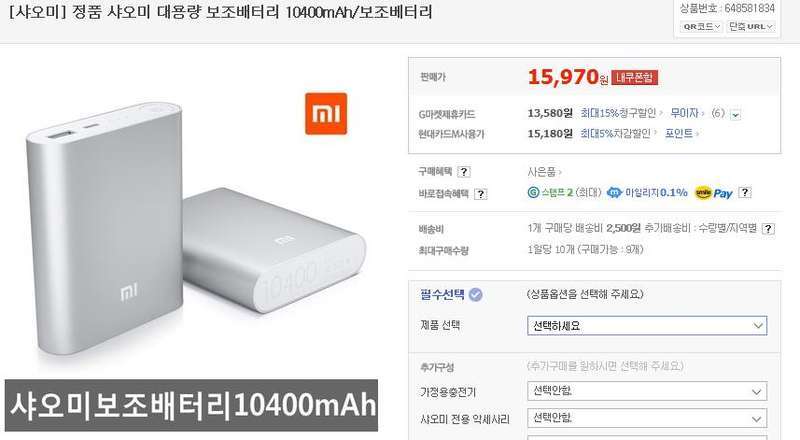Open help icon beside 바로접속혜택
The image size is (800, 440).
tap(481, 194)
